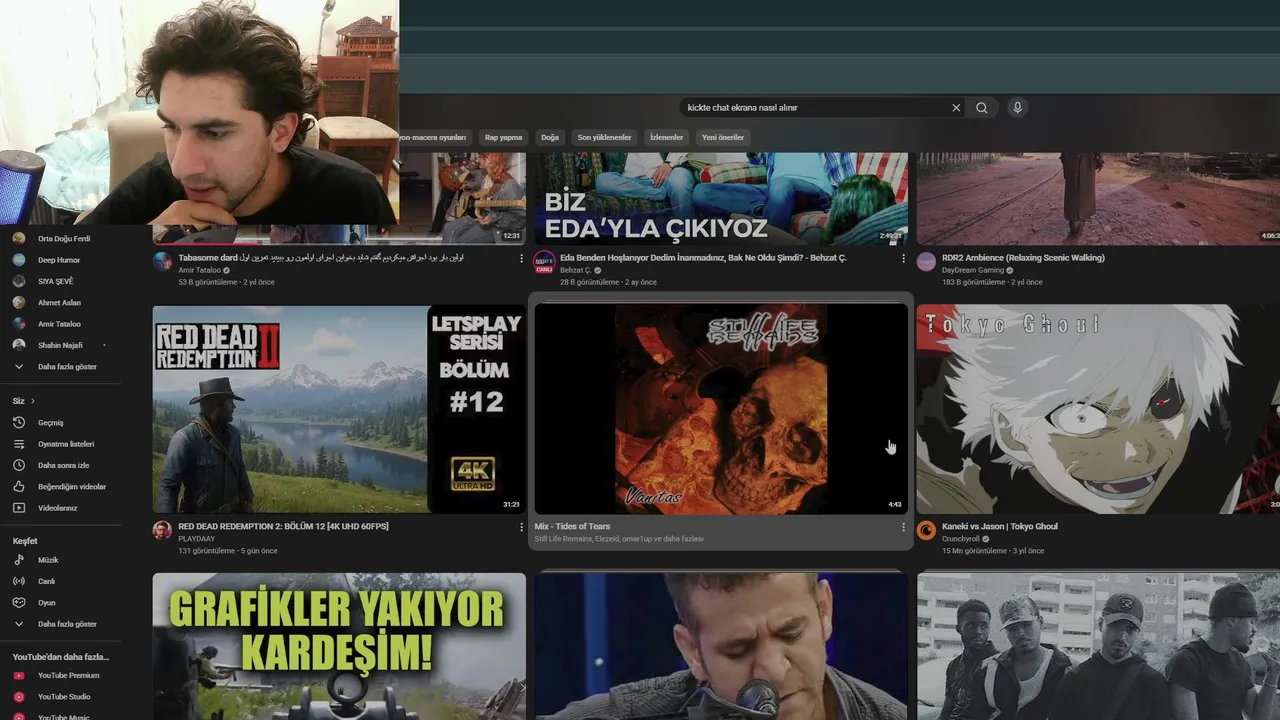The width and height of the screenshot is (1280, 720).
Task: Click the Behzat Ç. channel avatar
Action: click(544, 262)
